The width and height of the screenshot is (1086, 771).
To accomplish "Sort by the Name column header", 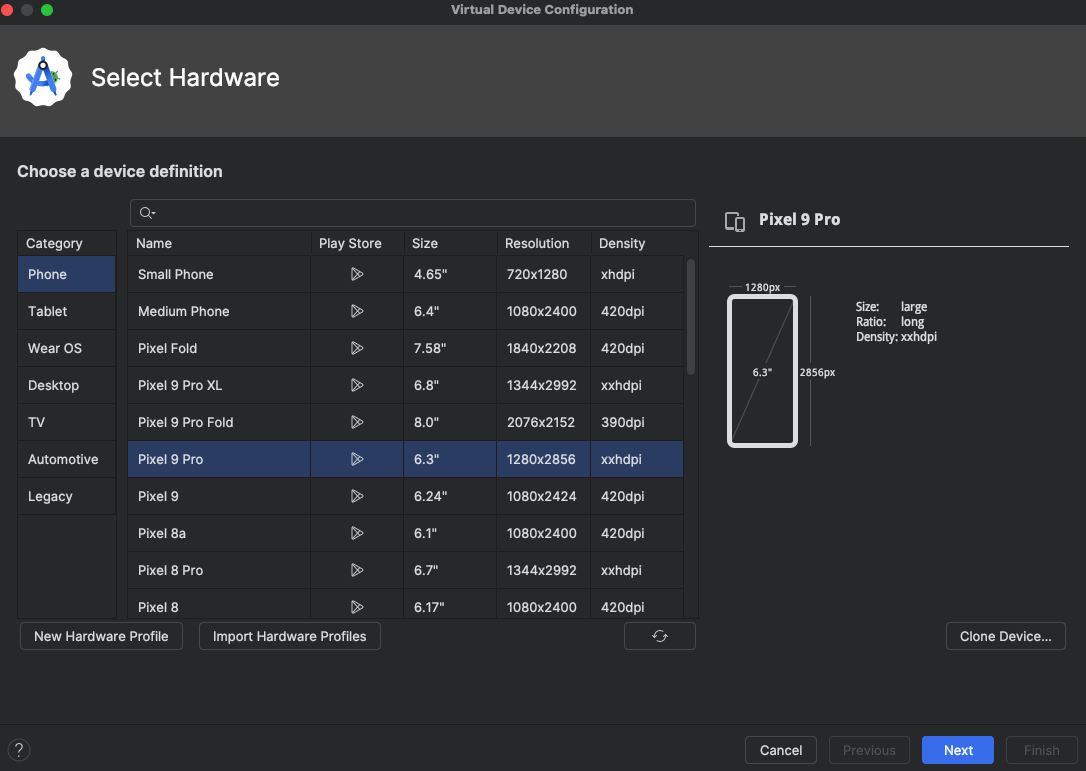I will pyautogui.click(x=219, y=243).
